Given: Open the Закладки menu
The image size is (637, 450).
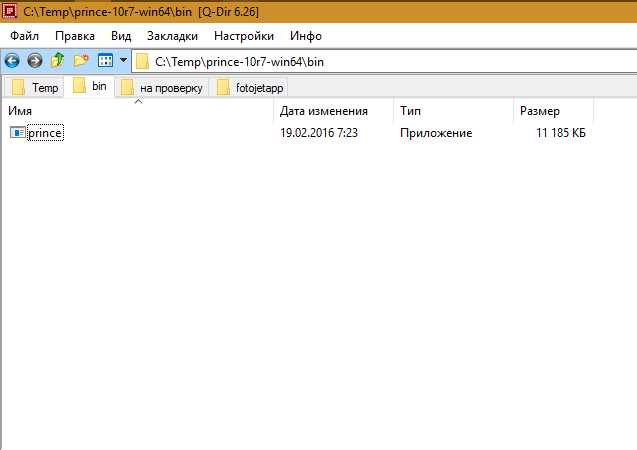Looking at the screenshot, I should click(x=172, y=36).
